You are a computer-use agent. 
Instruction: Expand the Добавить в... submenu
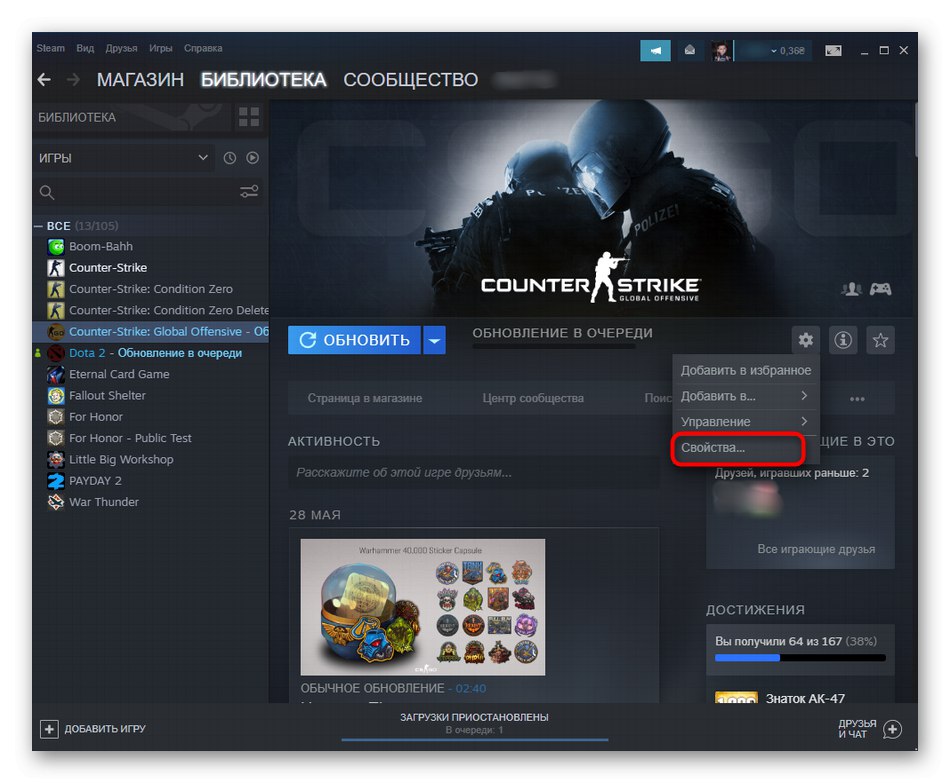click(x=745, y=396)
